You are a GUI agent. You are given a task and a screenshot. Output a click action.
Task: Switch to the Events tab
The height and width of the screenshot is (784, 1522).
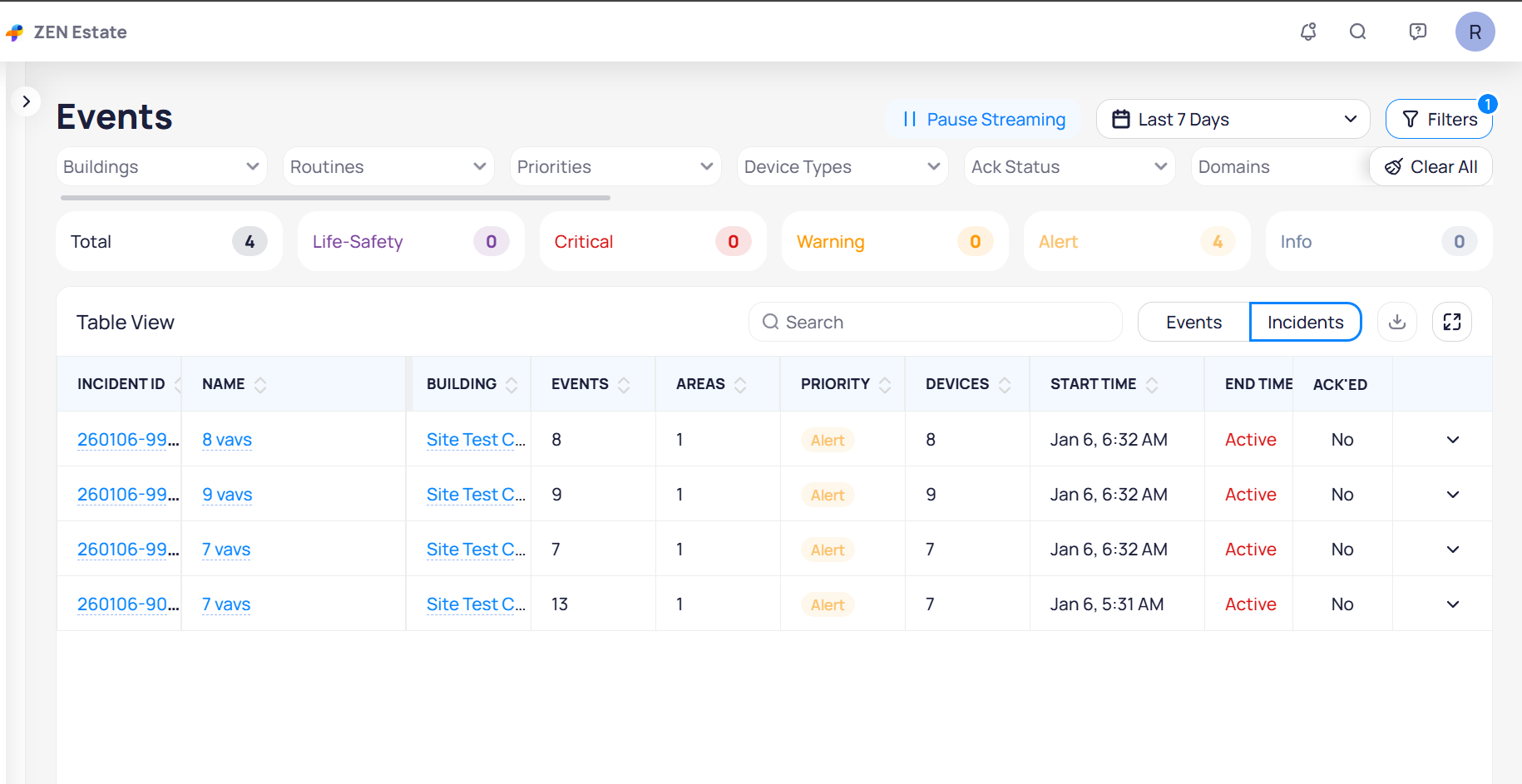(1193, 323)
